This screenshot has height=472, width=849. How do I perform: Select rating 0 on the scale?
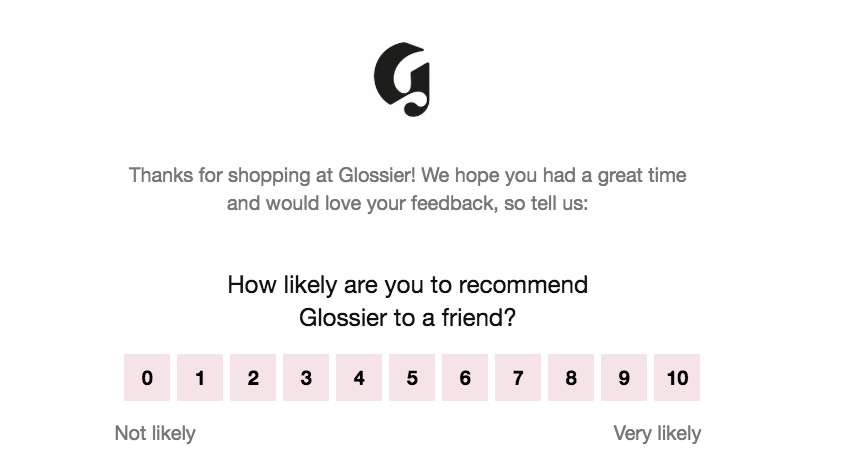pos(147,378)
